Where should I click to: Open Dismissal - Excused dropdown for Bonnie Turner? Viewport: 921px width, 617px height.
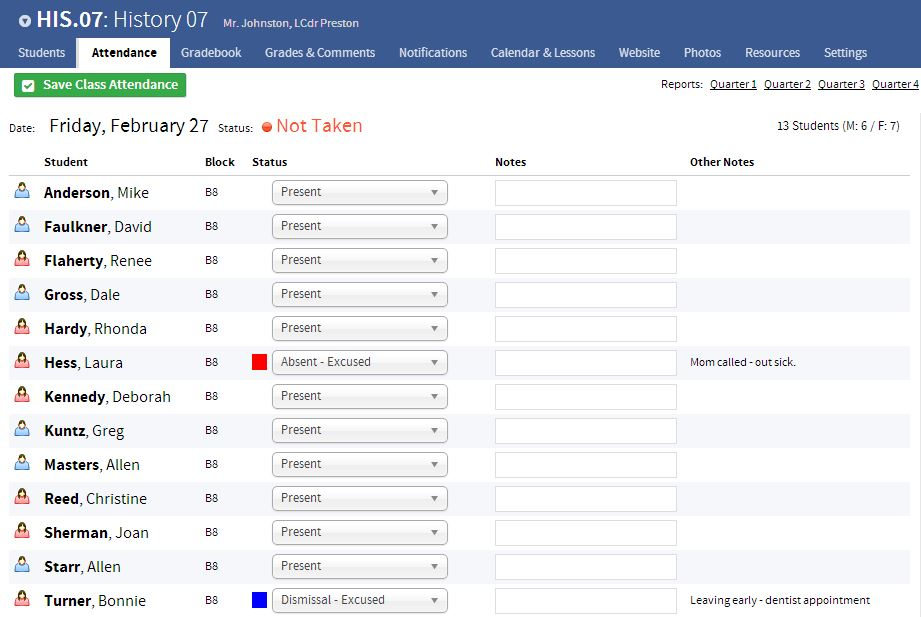(x=359, y=601)
